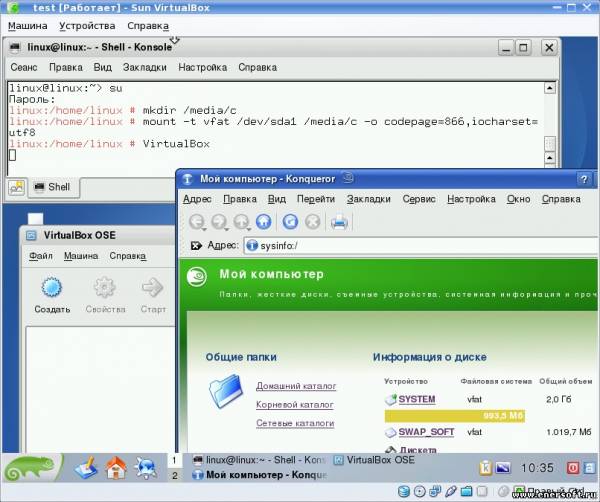Click the blue folder icon under Общие папки
The image size is (600, 502).
tap(226, 391)
